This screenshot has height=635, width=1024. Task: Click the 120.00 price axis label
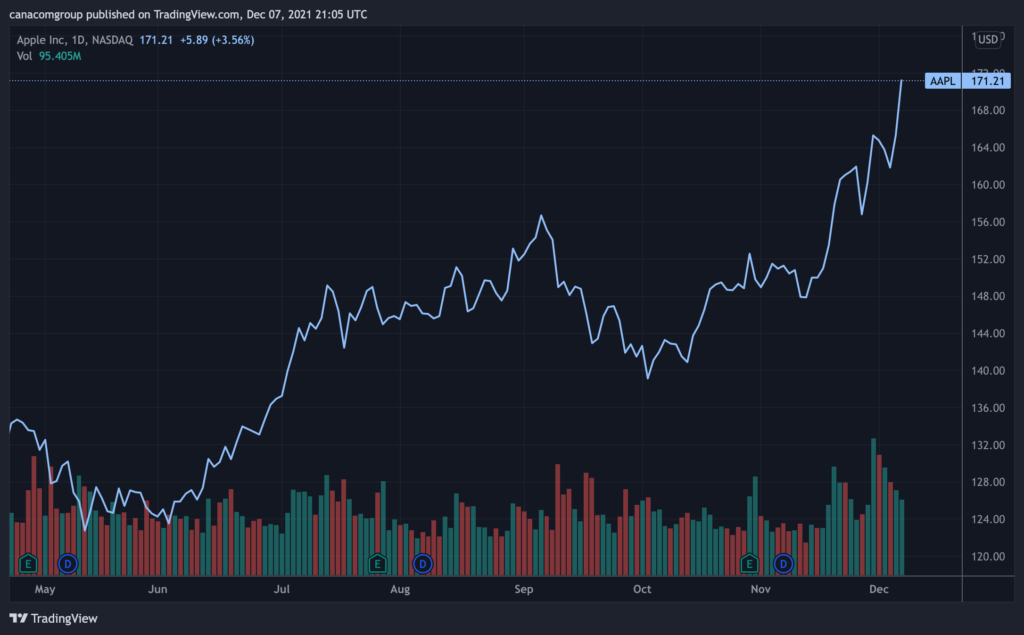(x=988, y=557)
